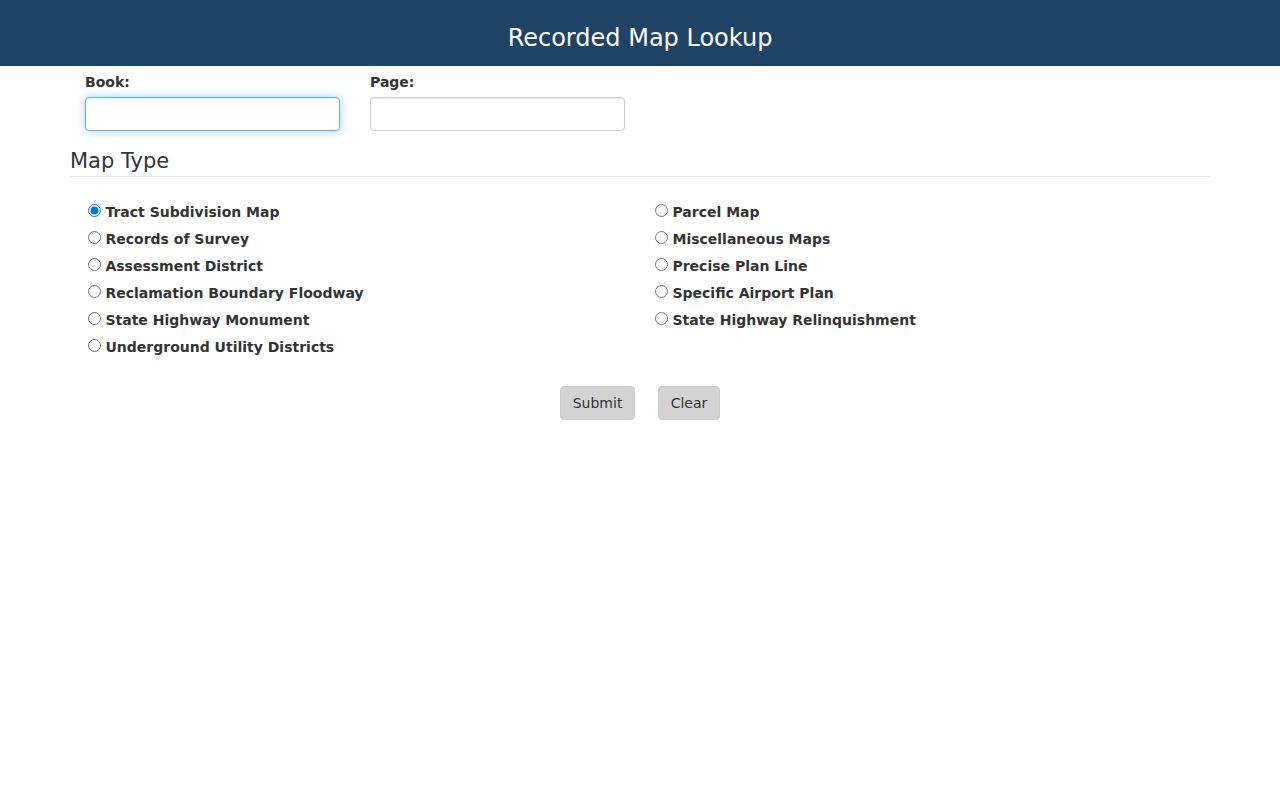The image size is (1280, 800).
Task: Focus the Page input field
Action: (x=497, y=114)
